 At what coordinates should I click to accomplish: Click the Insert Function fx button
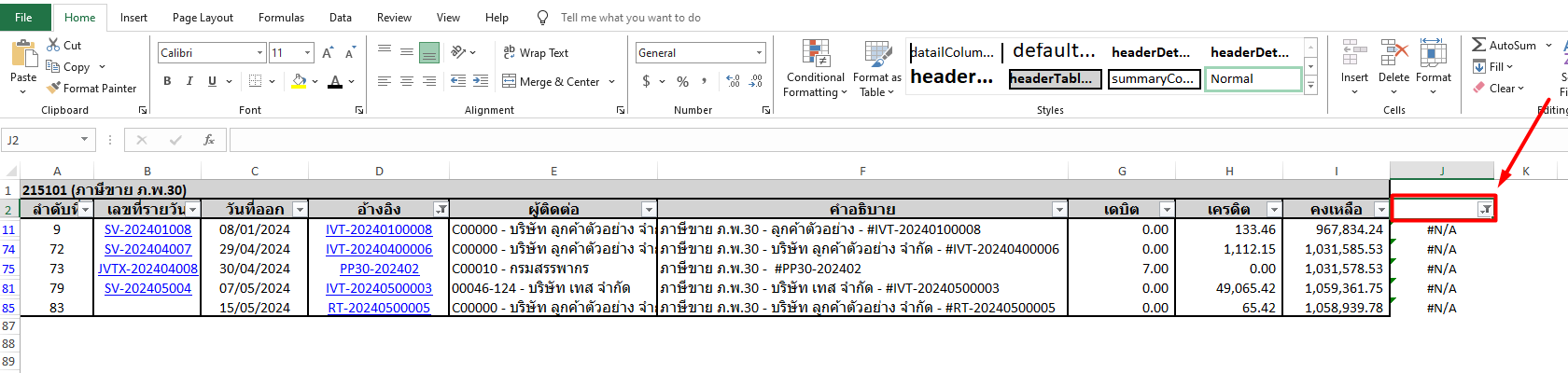click(x=209, y=140)
